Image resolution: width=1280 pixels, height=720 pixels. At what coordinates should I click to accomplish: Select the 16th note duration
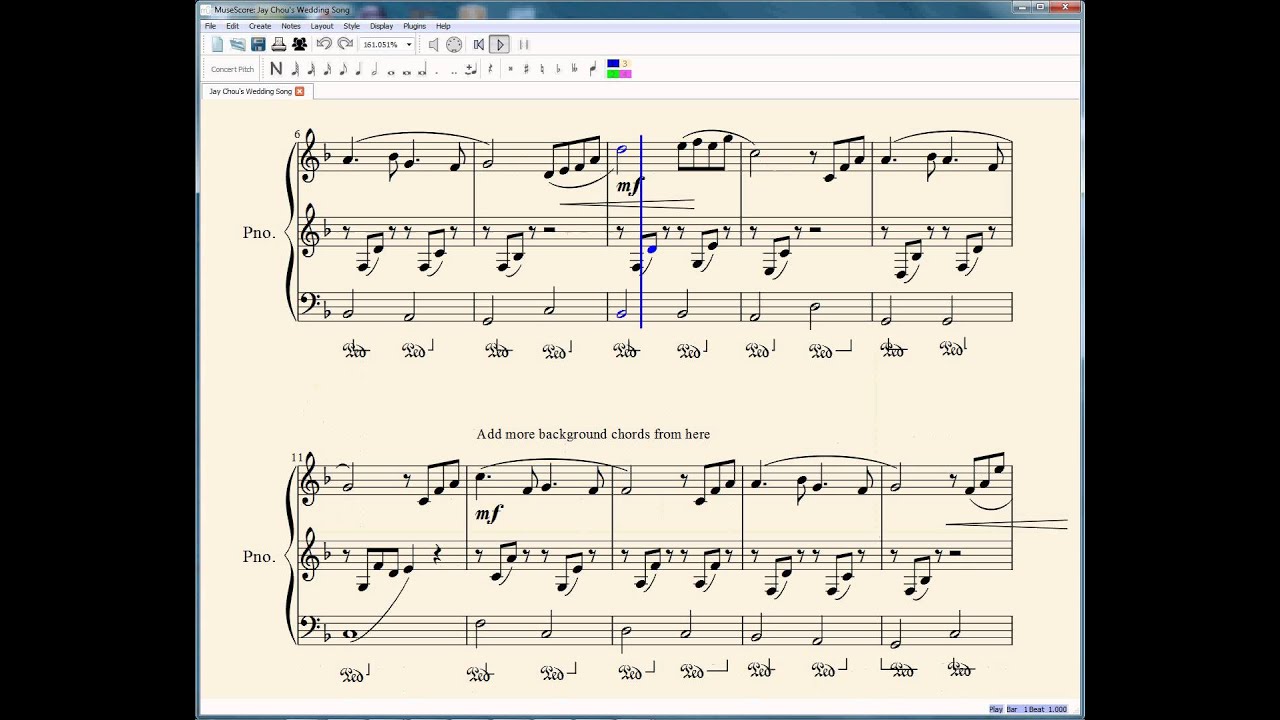[x=327, y=69]
